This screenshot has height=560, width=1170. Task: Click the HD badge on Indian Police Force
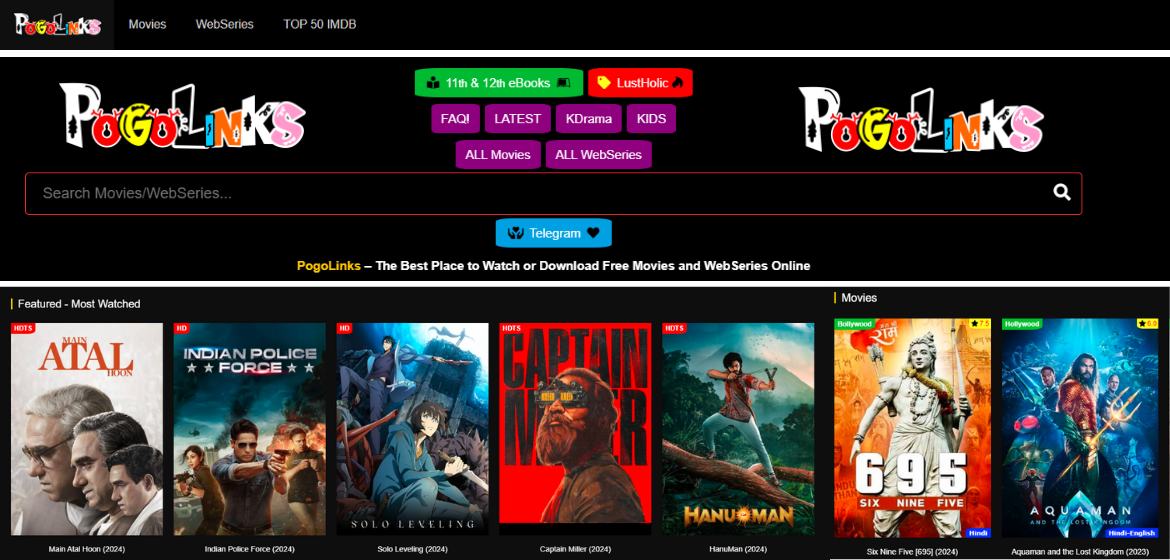pos(181,328)
